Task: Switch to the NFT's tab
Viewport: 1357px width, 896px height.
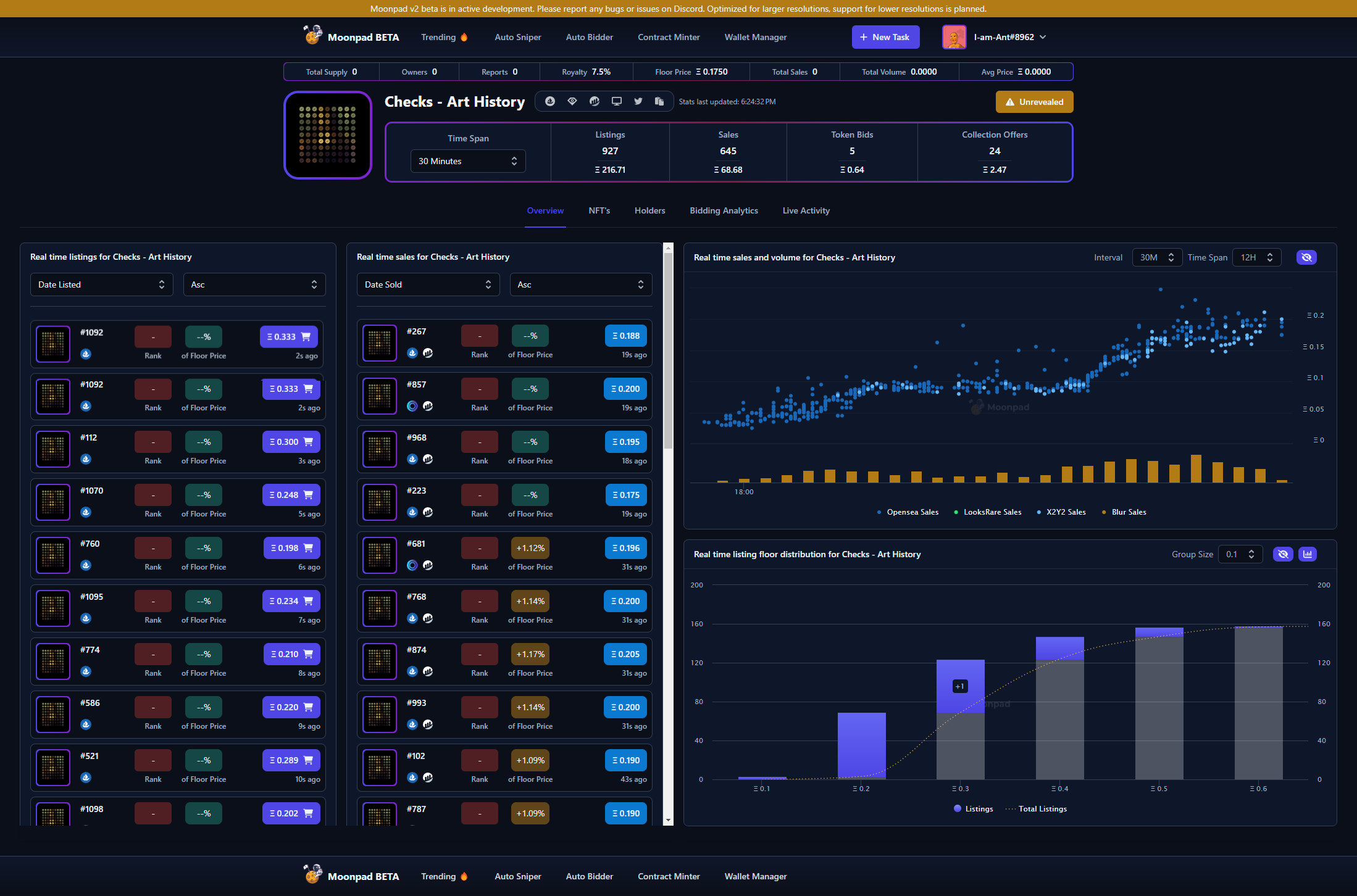Action: click(599, 210)
